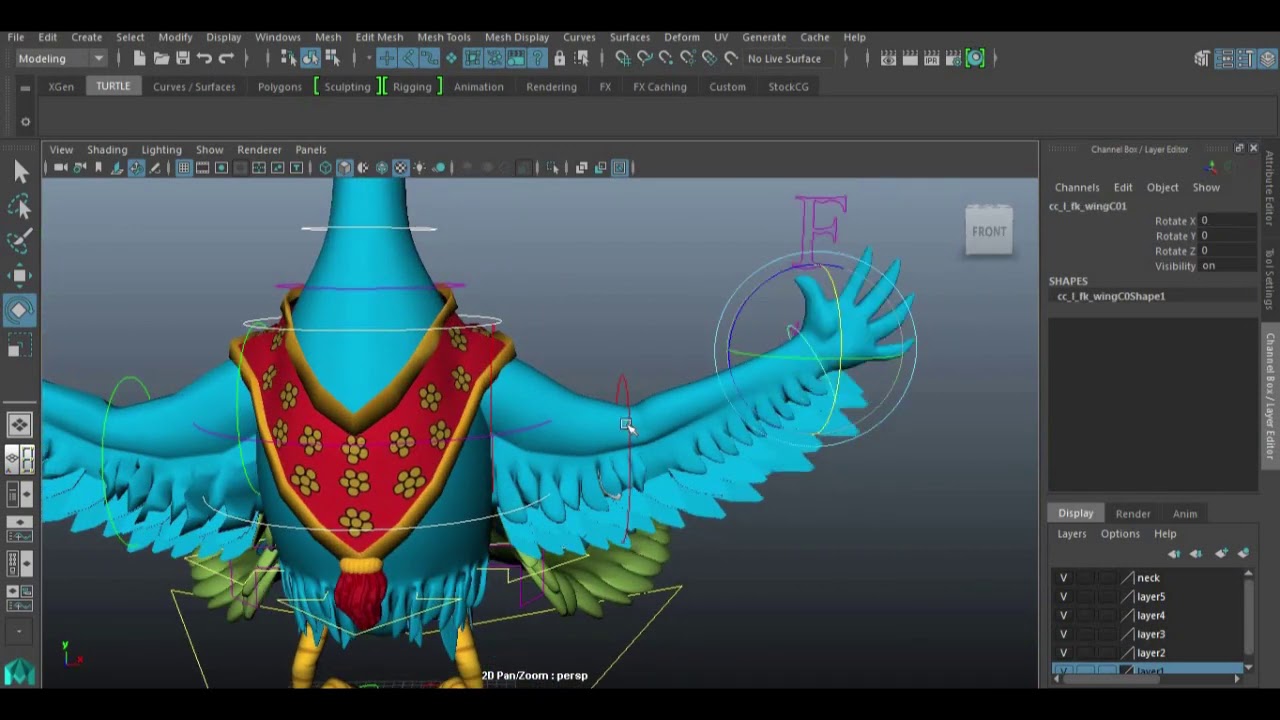1280x720 pixels.
Task: Open a scene with folder icon
Action: [x=161, y=58]
